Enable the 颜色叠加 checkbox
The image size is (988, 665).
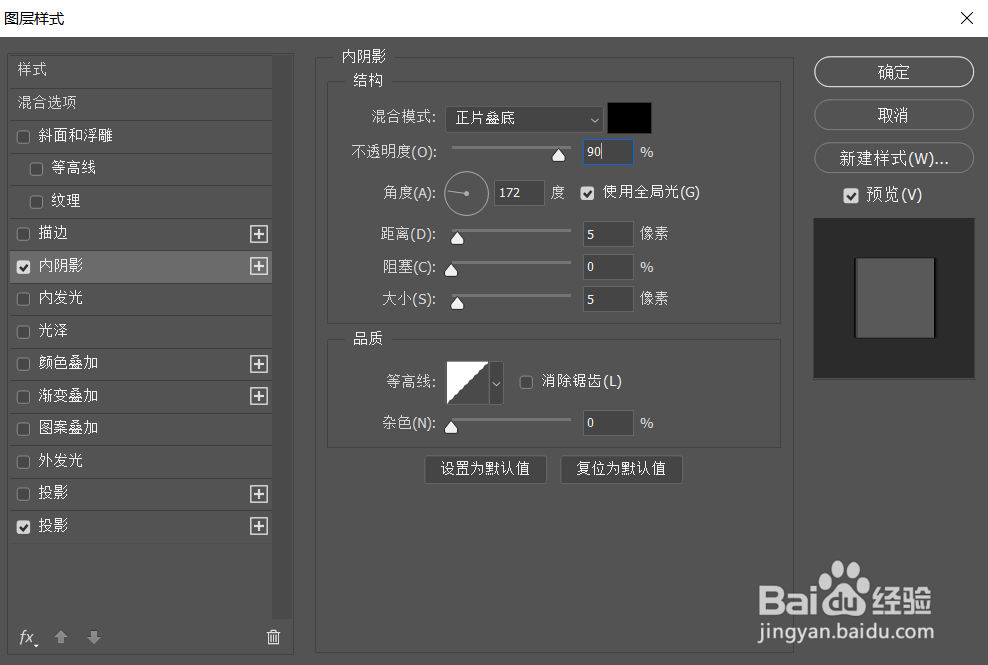(x=23, y=364)
